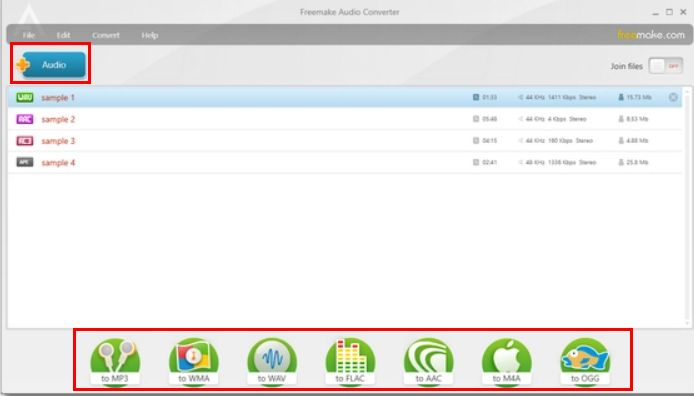Click the duration icon of sample 4
The height and width of the screenshot is (396, 694).
click(x=476, y=162)
